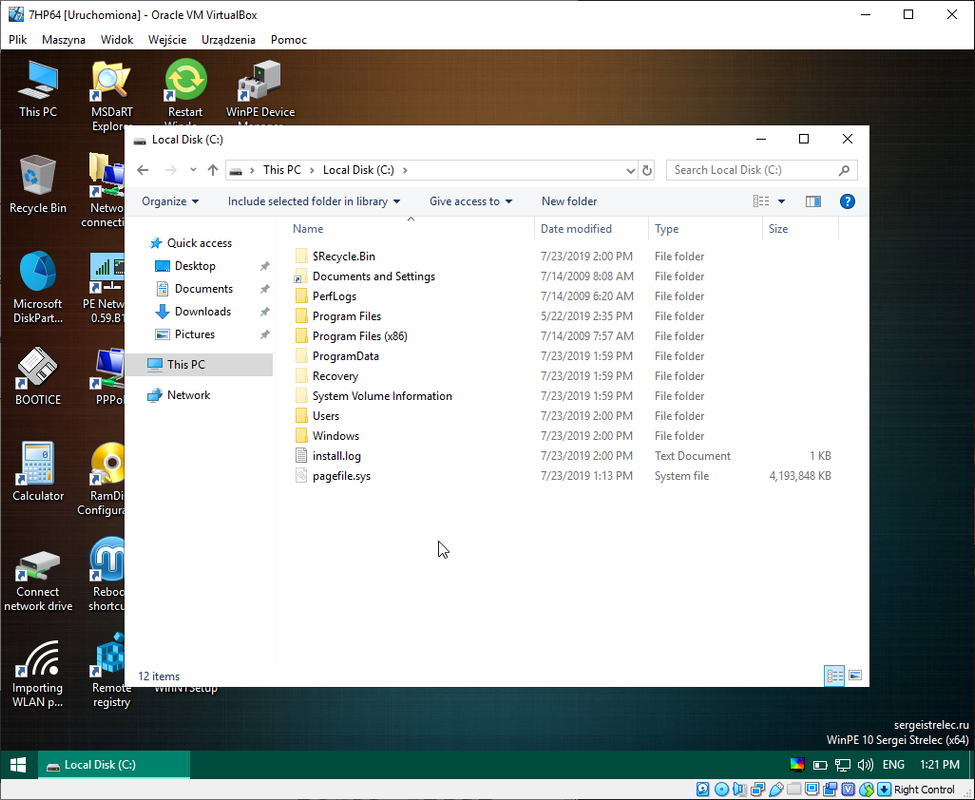Go back in Explorer navigation
Image resolution: width=975 pixels, height=800 pixels.
143,170
